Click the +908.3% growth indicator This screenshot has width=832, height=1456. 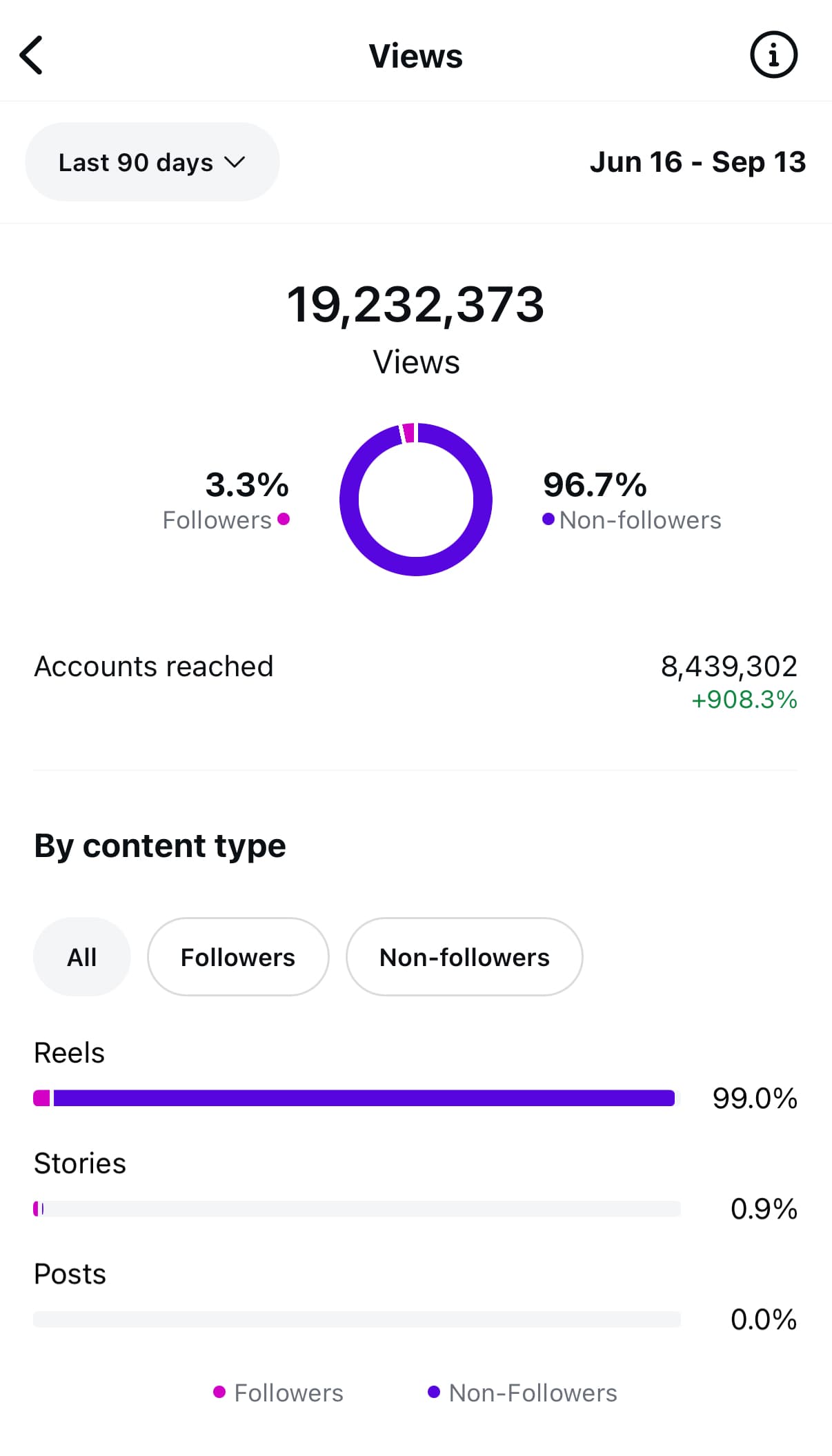[x=744, y=700]
